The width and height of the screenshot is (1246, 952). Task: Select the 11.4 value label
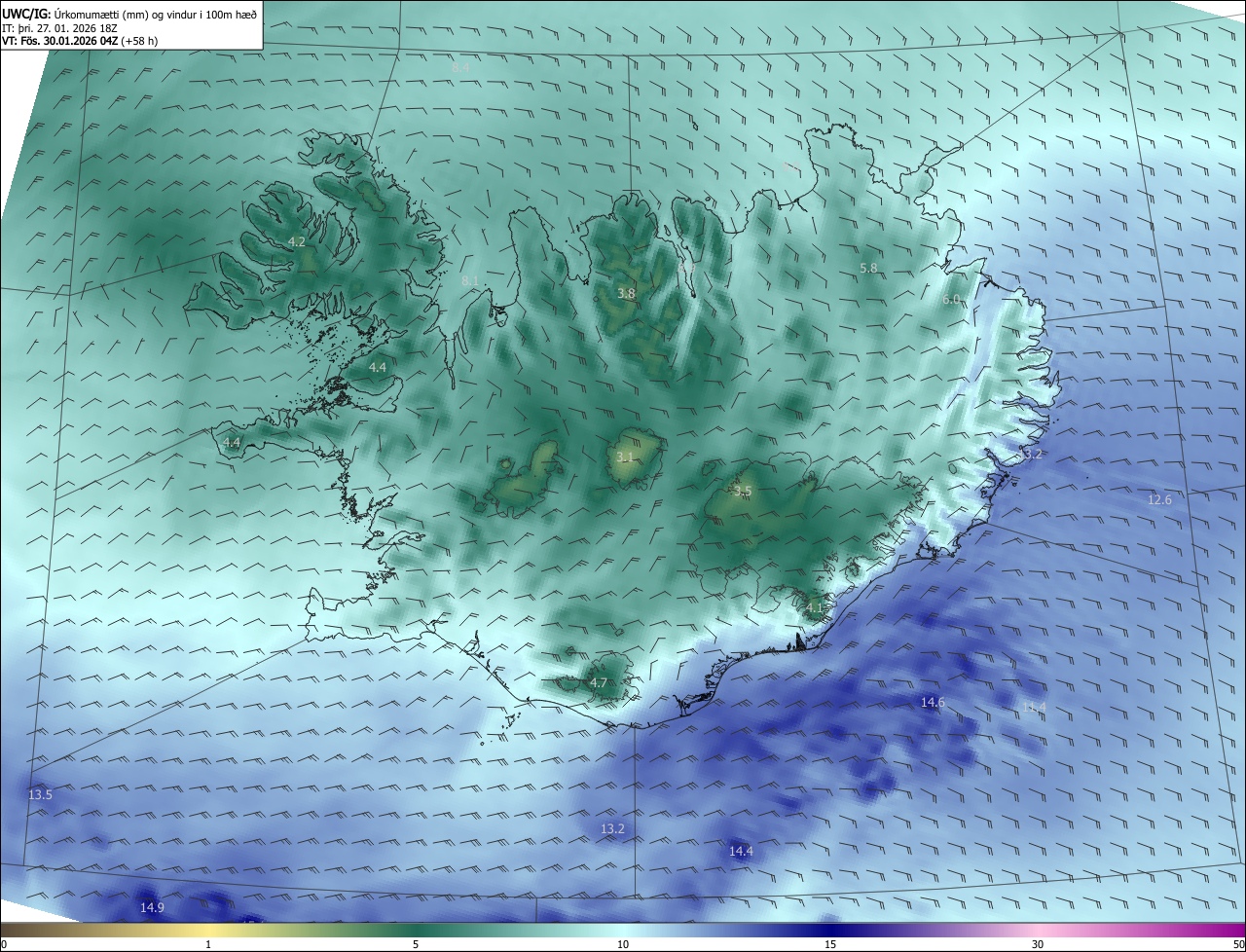(x=1033, y=708)
